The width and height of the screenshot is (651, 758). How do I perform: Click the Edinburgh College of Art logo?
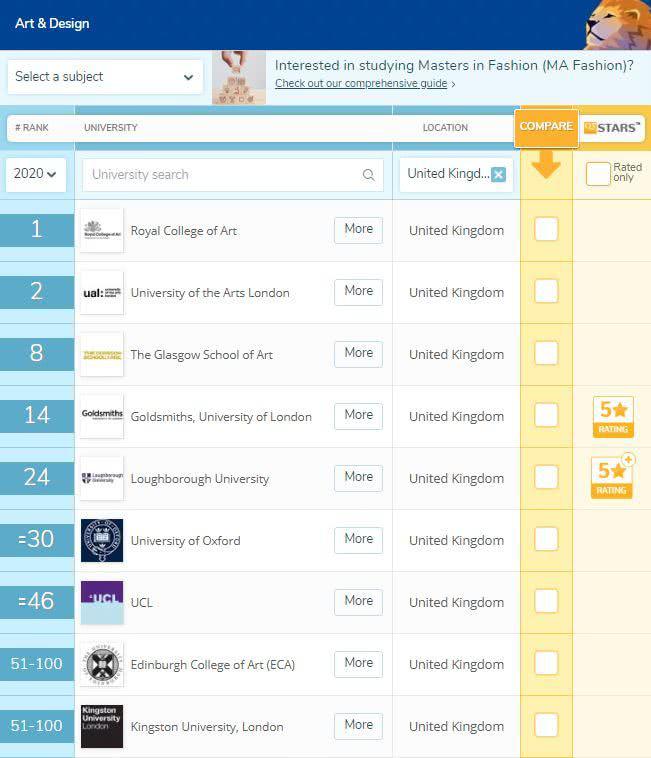102,664
